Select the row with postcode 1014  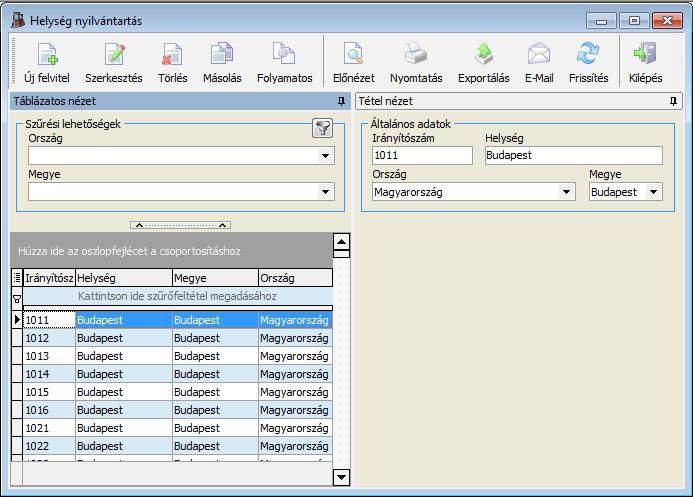(178, 374)
